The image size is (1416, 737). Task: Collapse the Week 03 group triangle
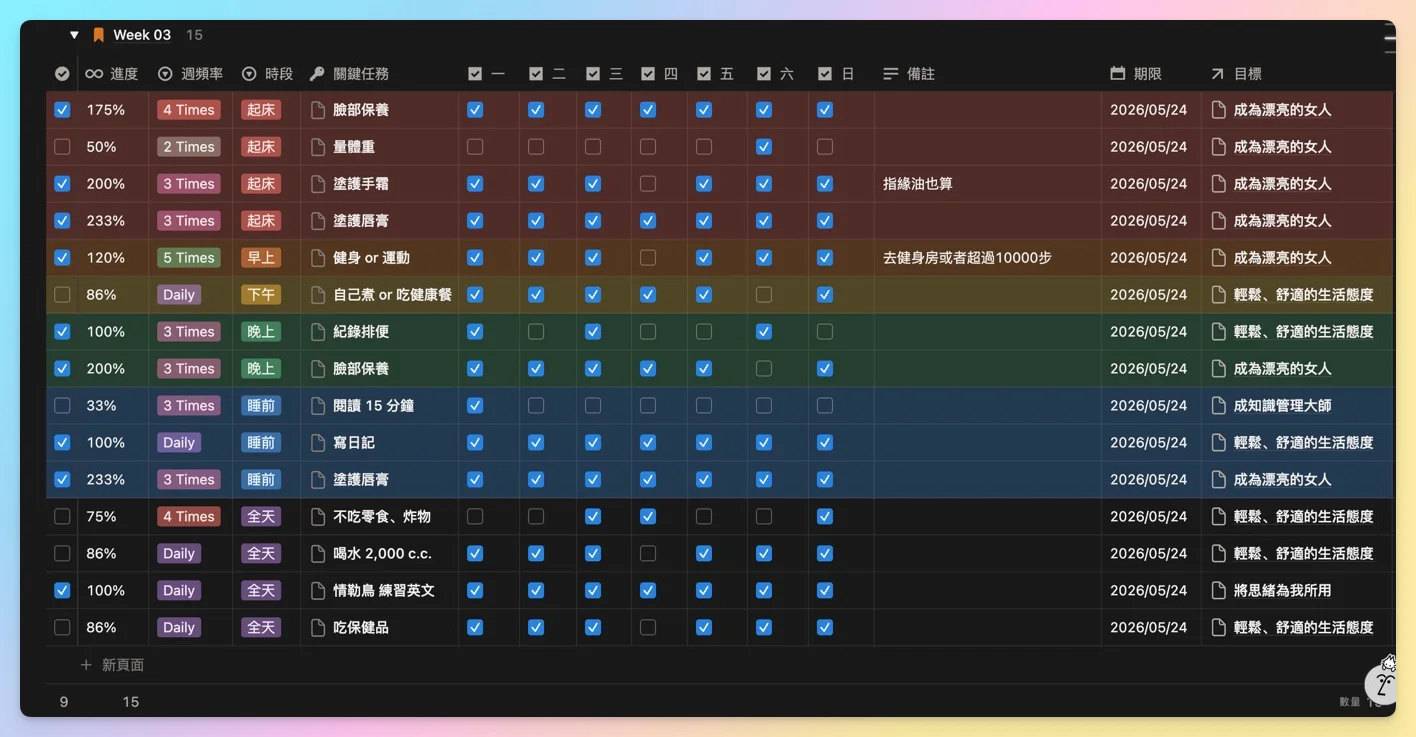(74, 35)
